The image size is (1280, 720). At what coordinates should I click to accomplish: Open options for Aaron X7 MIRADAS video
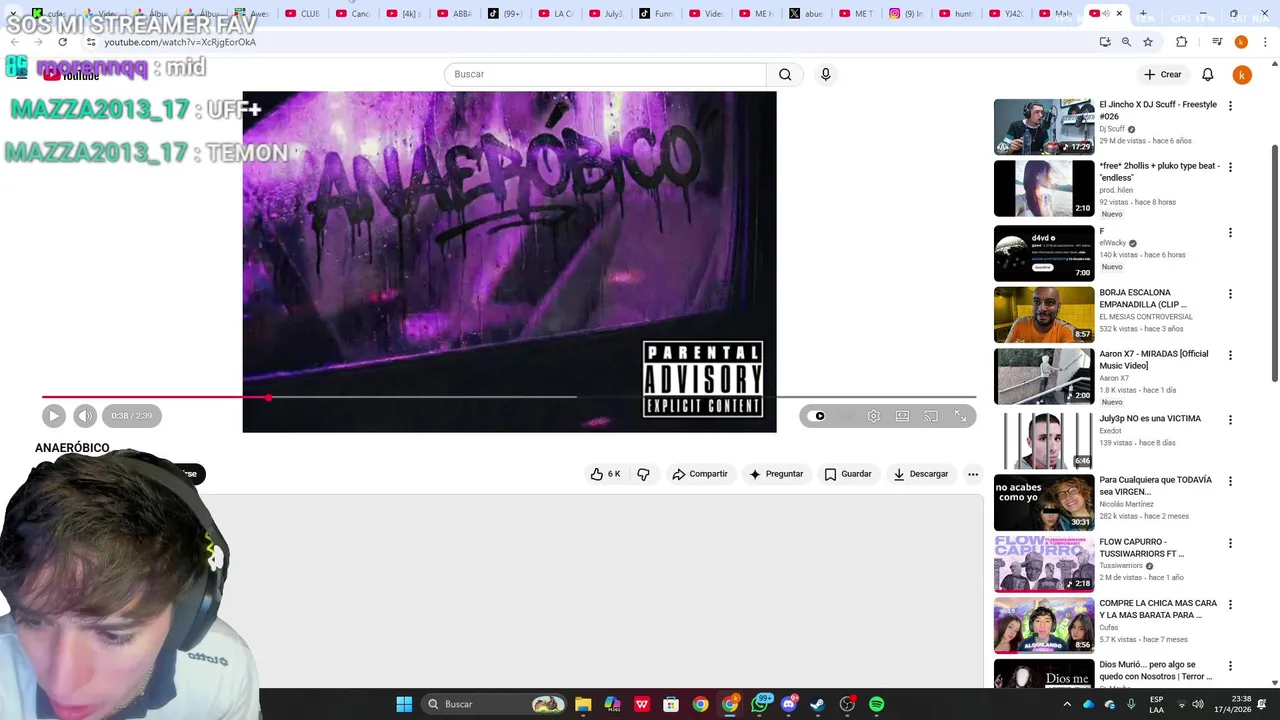1230,355
